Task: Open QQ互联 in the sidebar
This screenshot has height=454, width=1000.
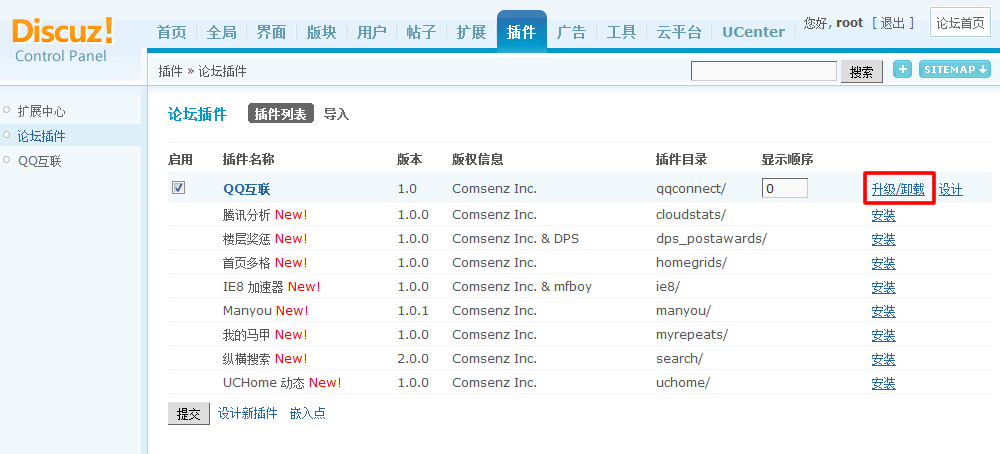Action: (x=40, y=161)
